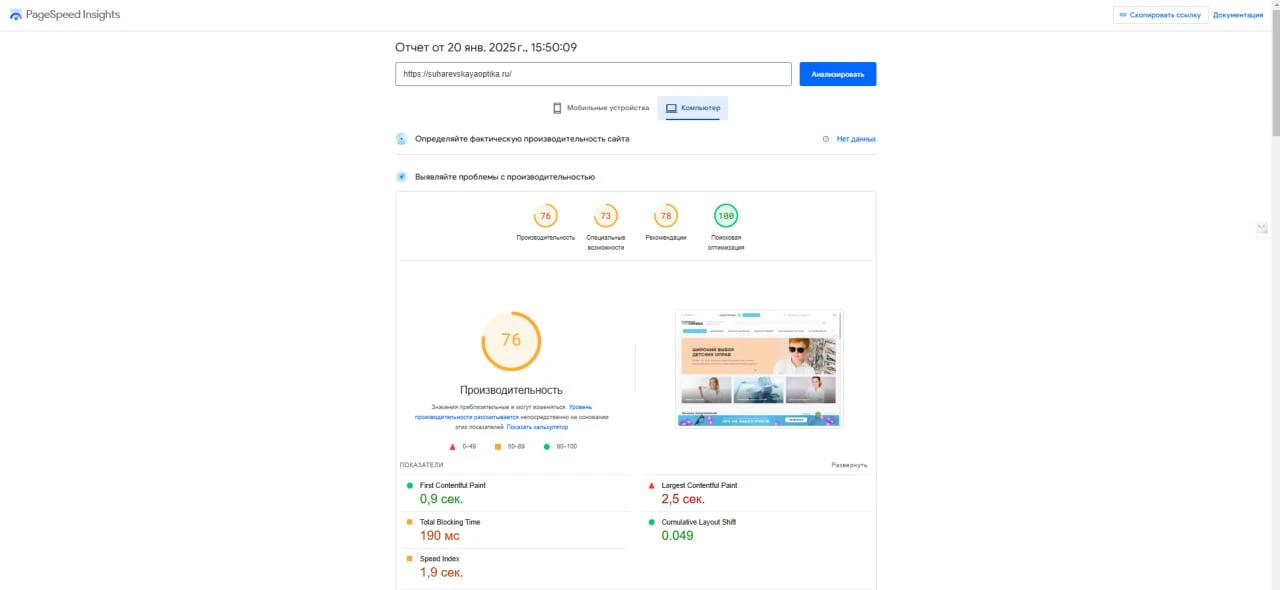Select the Best Practices score gauge showing 78

click(665, 216)
